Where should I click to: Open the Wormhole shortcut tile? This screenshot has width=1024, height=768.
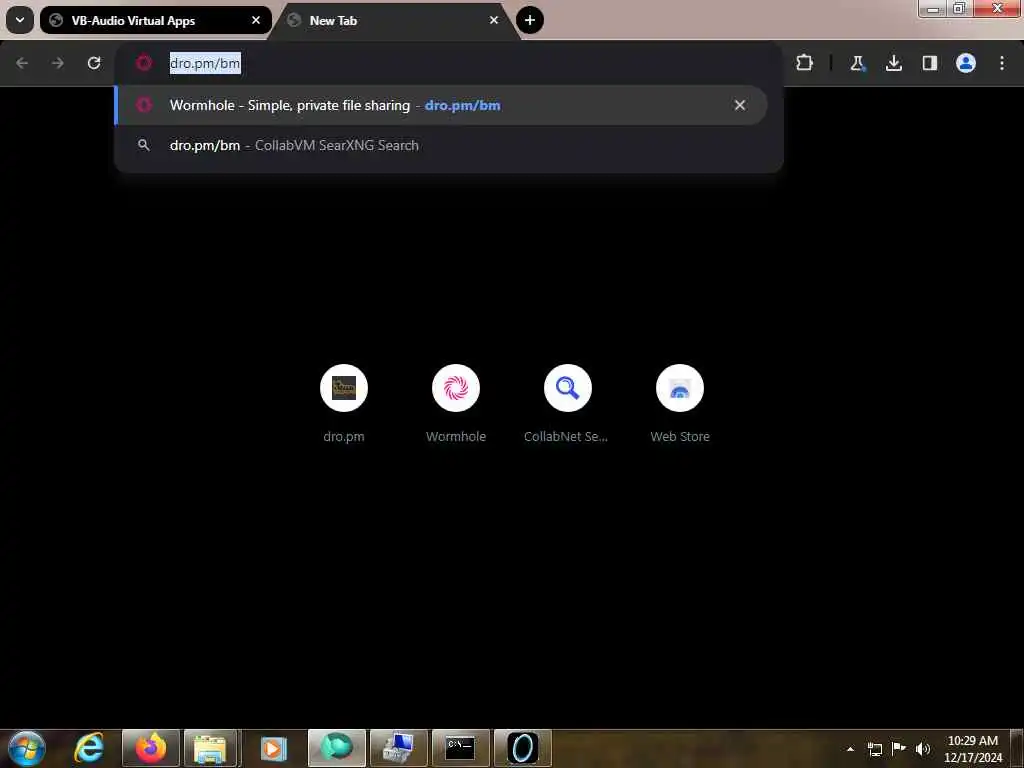pyautogui.click(x=456, y=404)
